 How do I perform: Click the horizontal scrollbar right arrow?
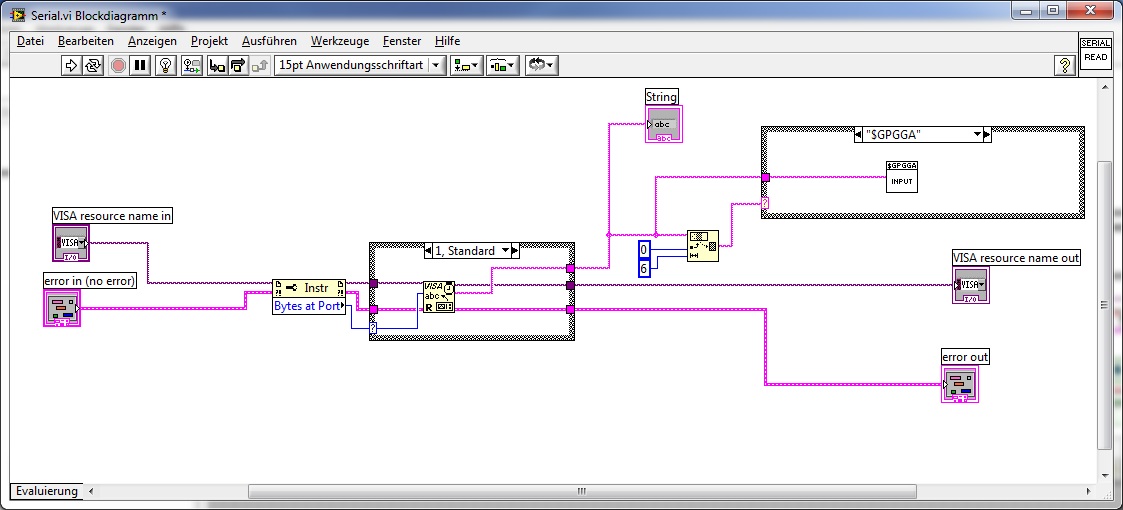pyautogui.click(x=1089, y=491)
